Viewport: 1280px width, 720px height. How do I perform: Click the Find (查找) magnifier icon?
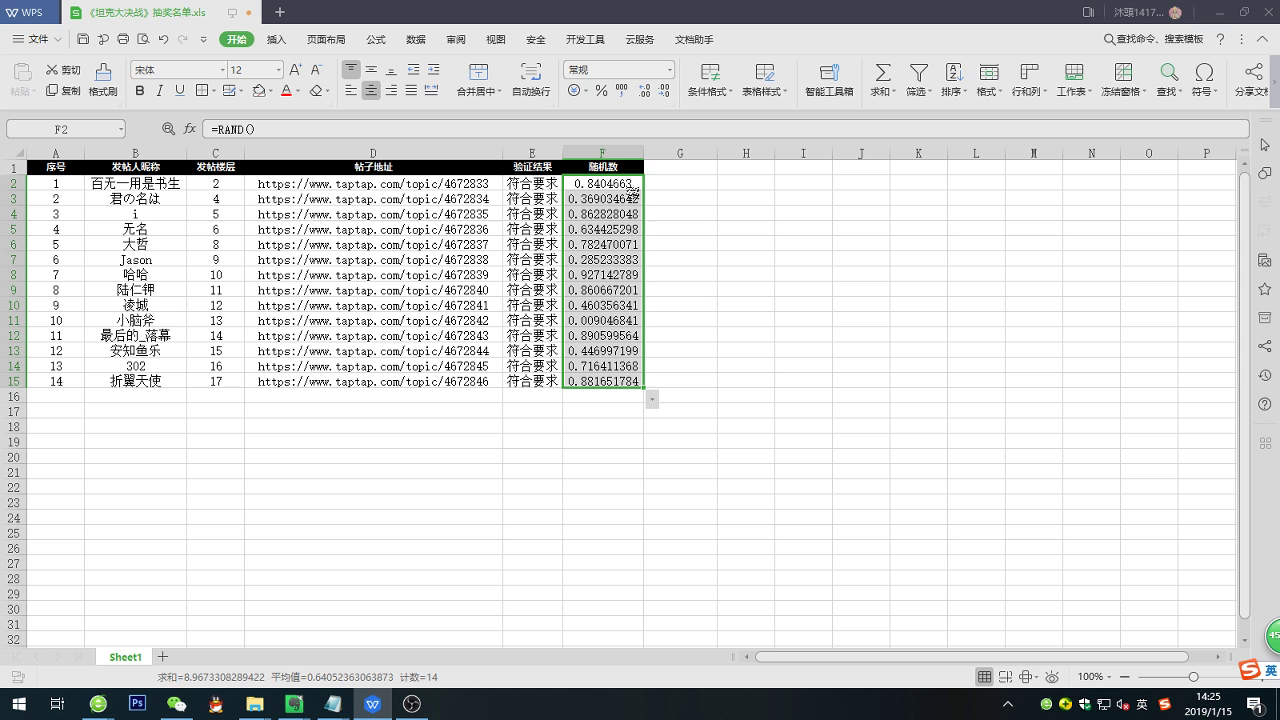pyautogui.click(x=1168, y=73)
